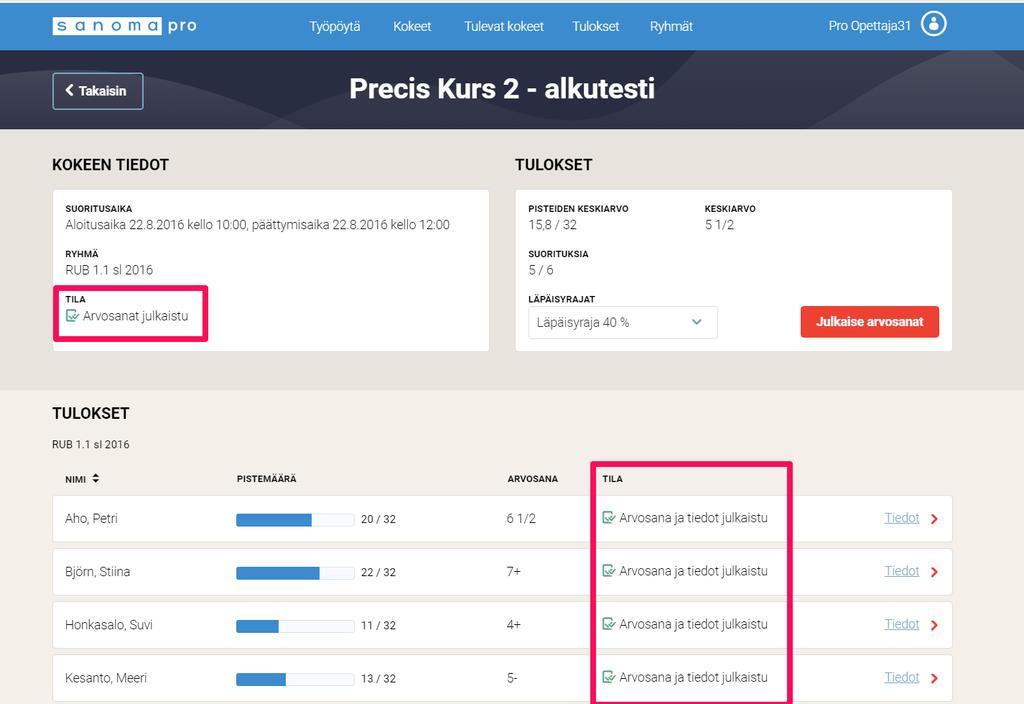The height and width of the screenshot is (704, 1024).
Task: Select the name Björn, Stiina
Action: tap(97, 571)
